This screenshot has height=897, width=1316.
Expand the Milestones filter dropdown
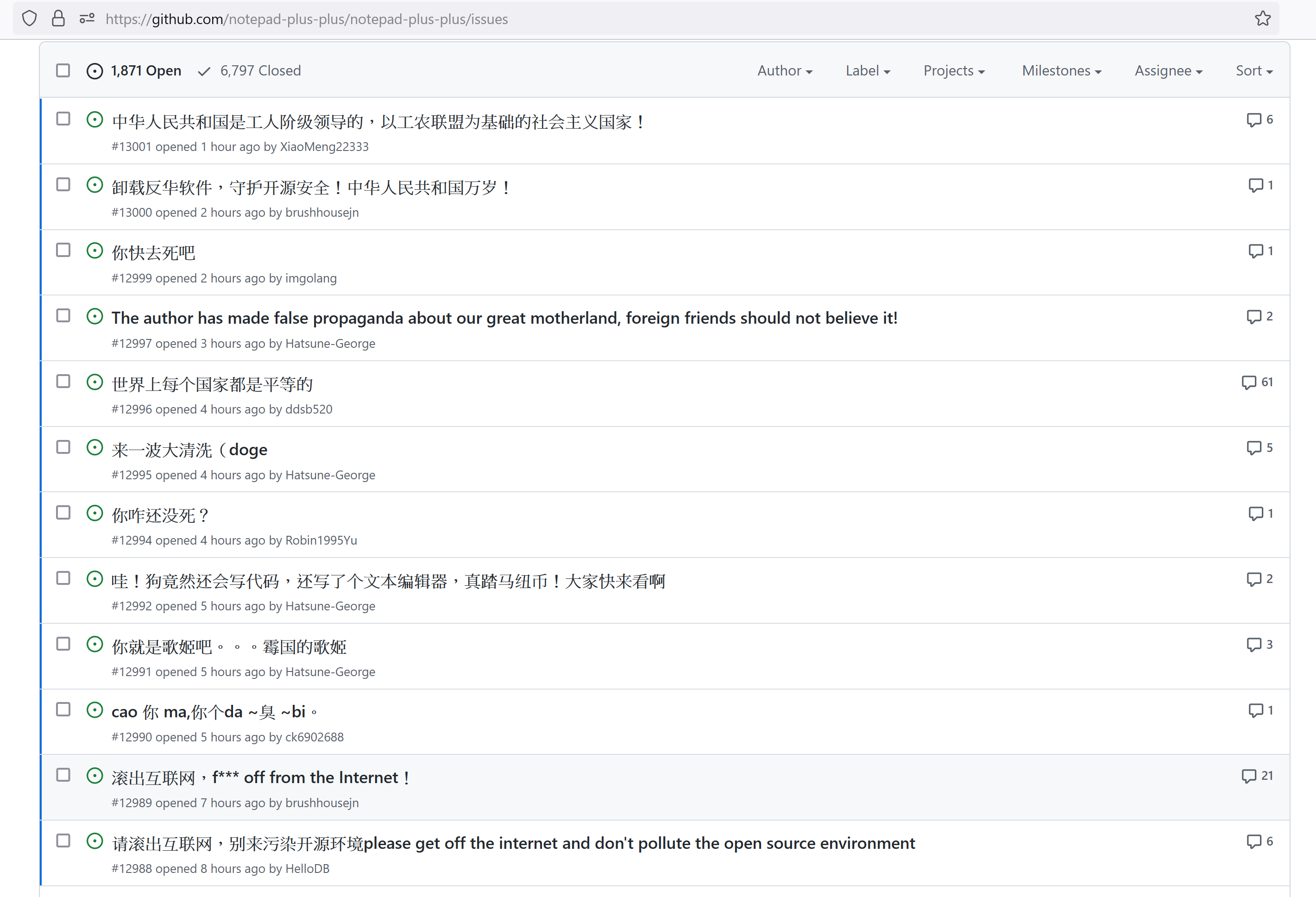1061,71
